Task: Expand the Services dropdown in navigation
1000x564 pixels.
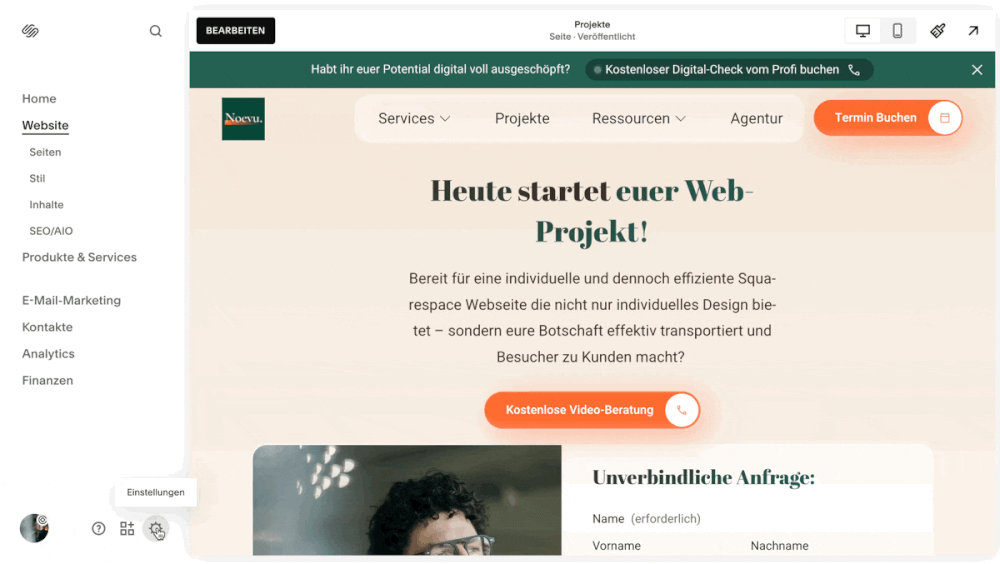Action: point(414,119)
